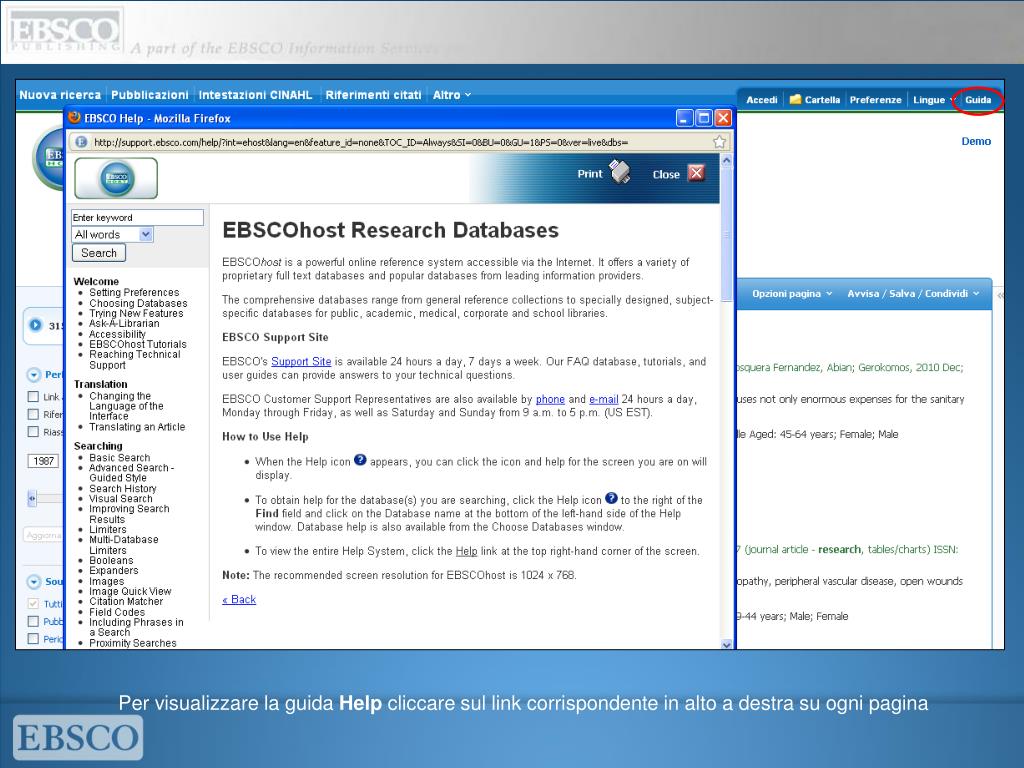Open 'Choosing Databases' help topic
Screen dimensions: 1024x768
click(138, 303)
